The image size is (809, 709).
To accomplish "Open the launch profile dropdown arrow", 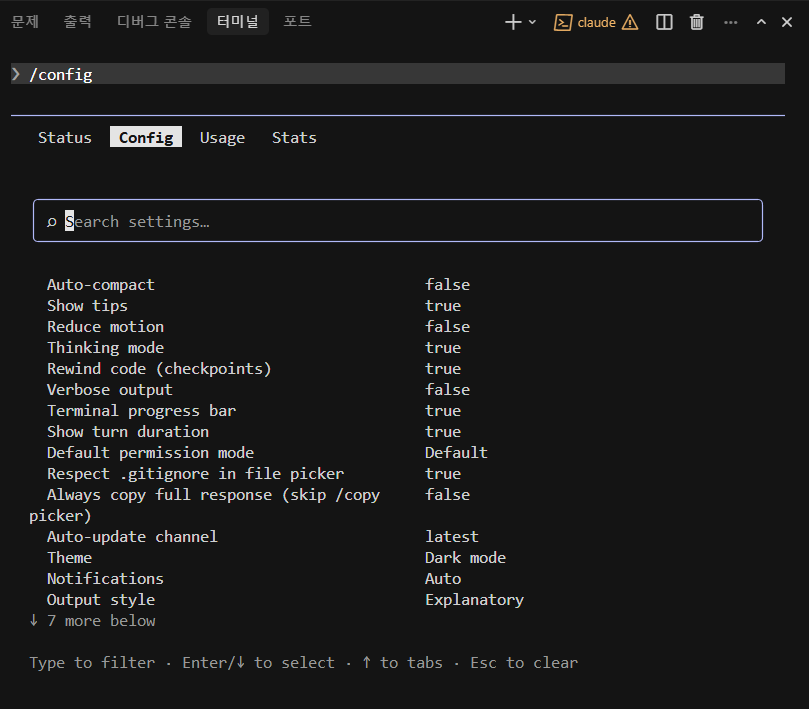I will click(532, 22).
